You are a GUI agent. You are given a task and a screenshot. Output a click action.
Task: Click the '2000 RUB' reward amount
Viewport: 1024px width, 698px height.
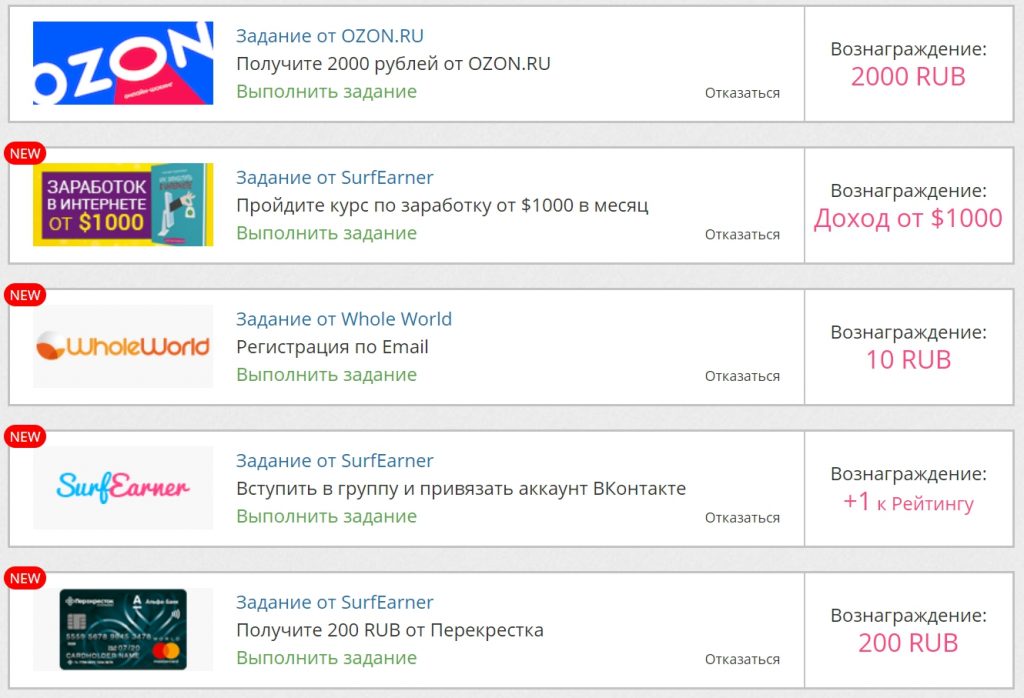pyautogui.click(x=908, y=77)
